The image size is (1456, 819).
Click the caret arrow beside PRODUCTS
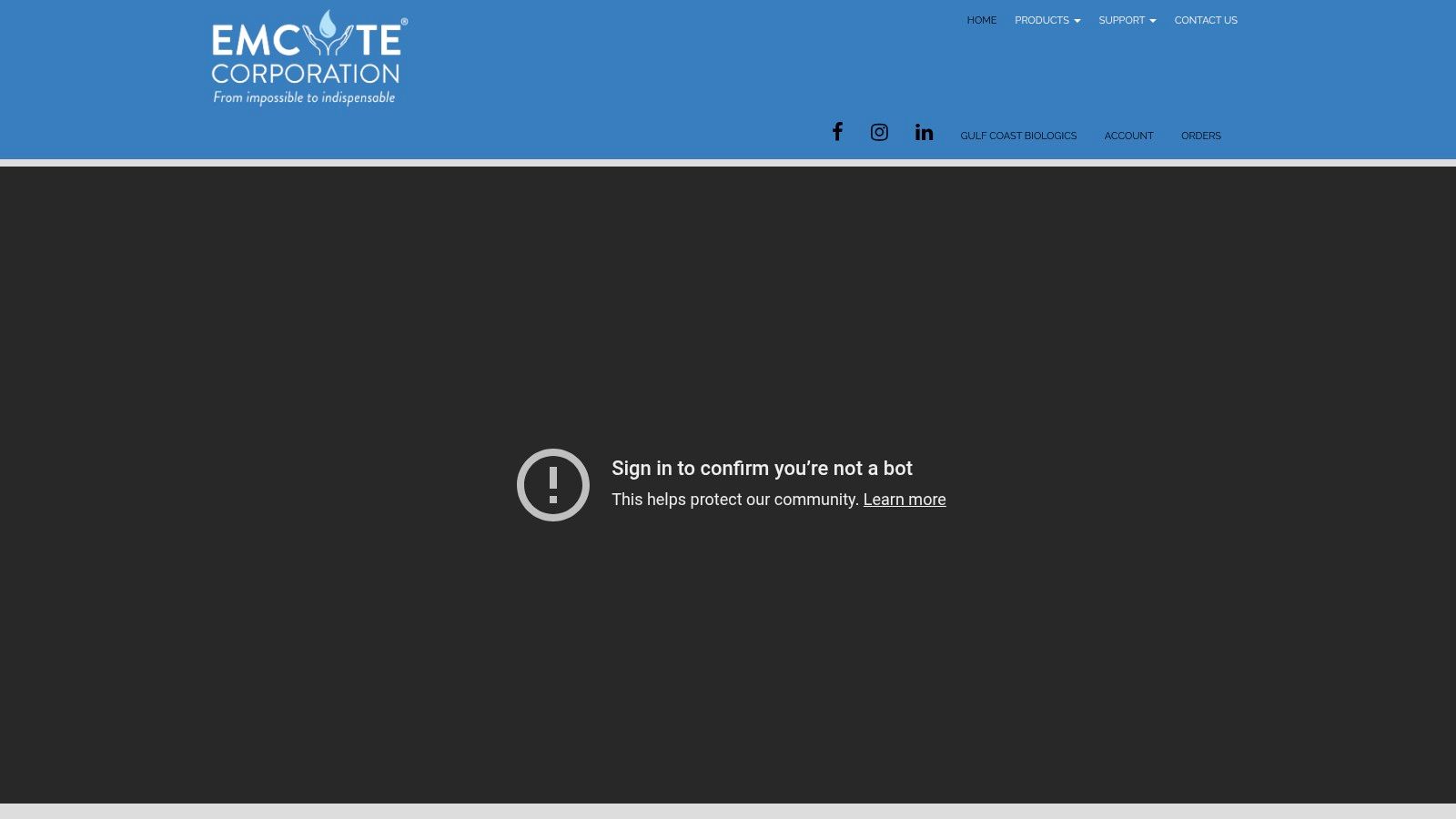(x=1077, y=21)
